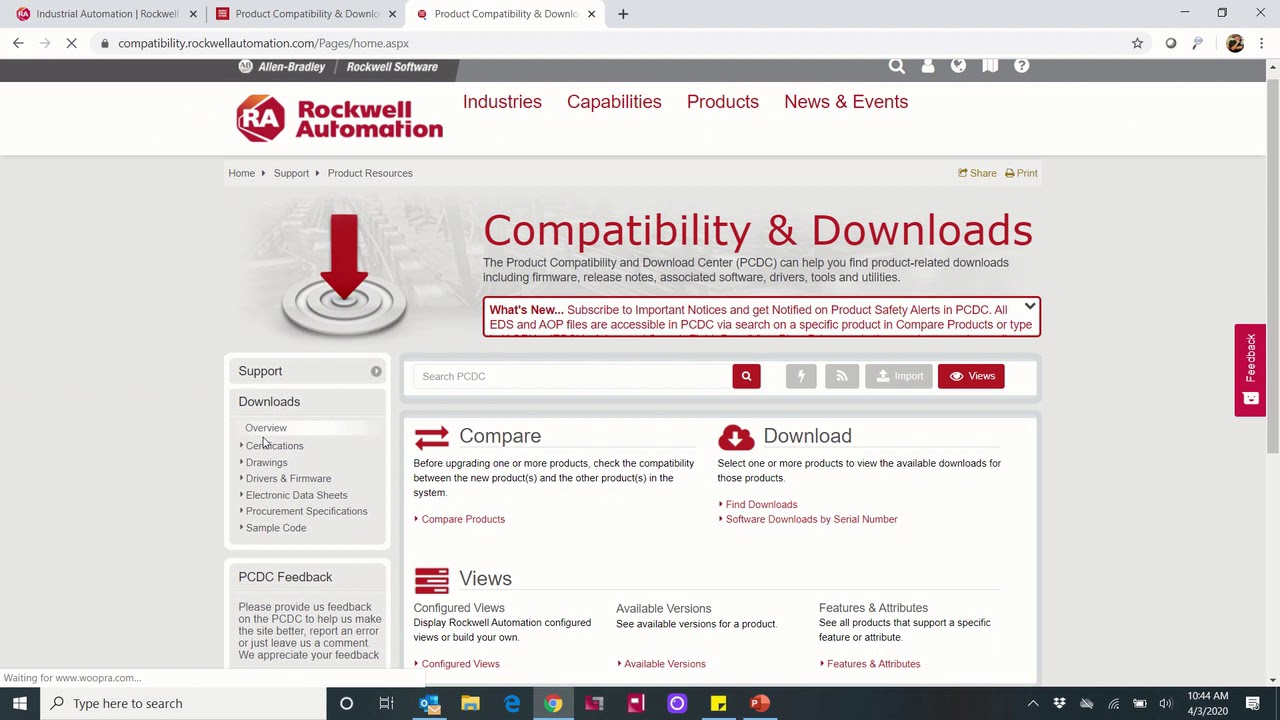This screenshot has width=1280, height=720.
Task: Open the News & Events menu
Action: tap(846, 102)
